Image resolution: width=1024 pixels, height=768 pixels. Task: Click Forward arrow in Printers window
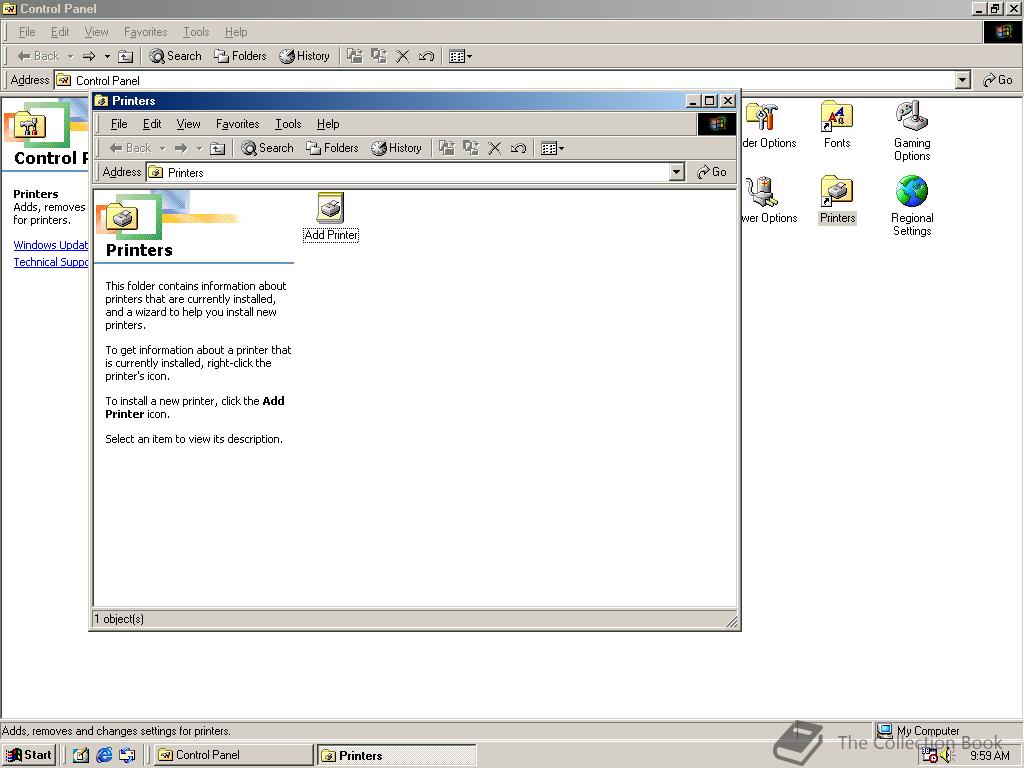coord(182,148)
